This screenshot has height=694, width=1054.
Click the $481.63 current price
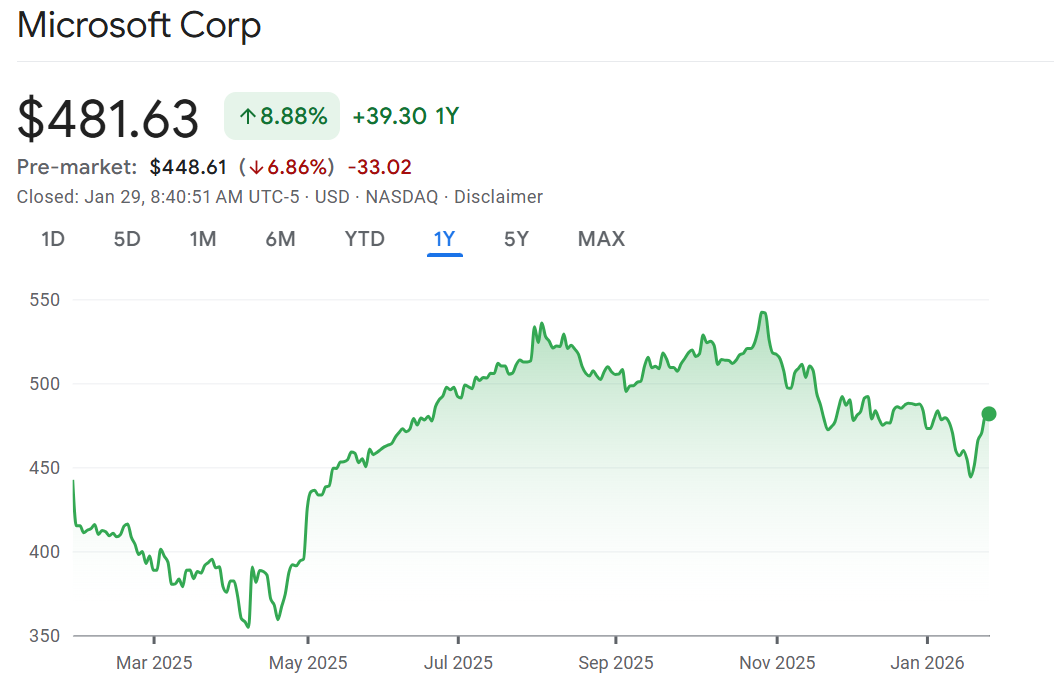(108, 119)
